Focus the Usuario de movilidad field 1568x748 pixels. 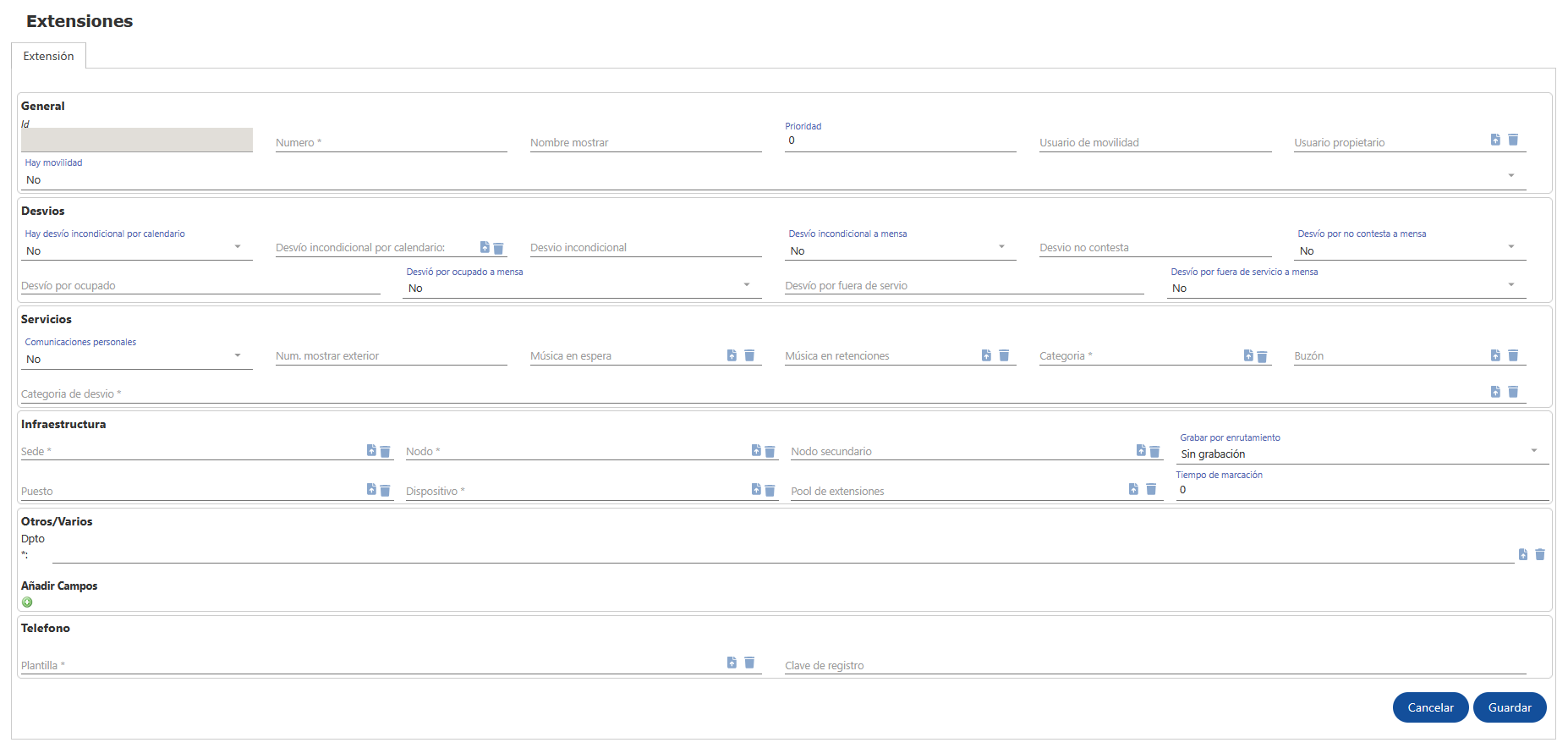coord(1155,142)
